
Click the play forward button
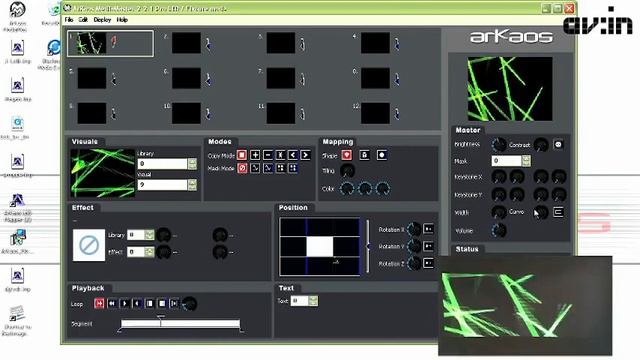(124, 303)
